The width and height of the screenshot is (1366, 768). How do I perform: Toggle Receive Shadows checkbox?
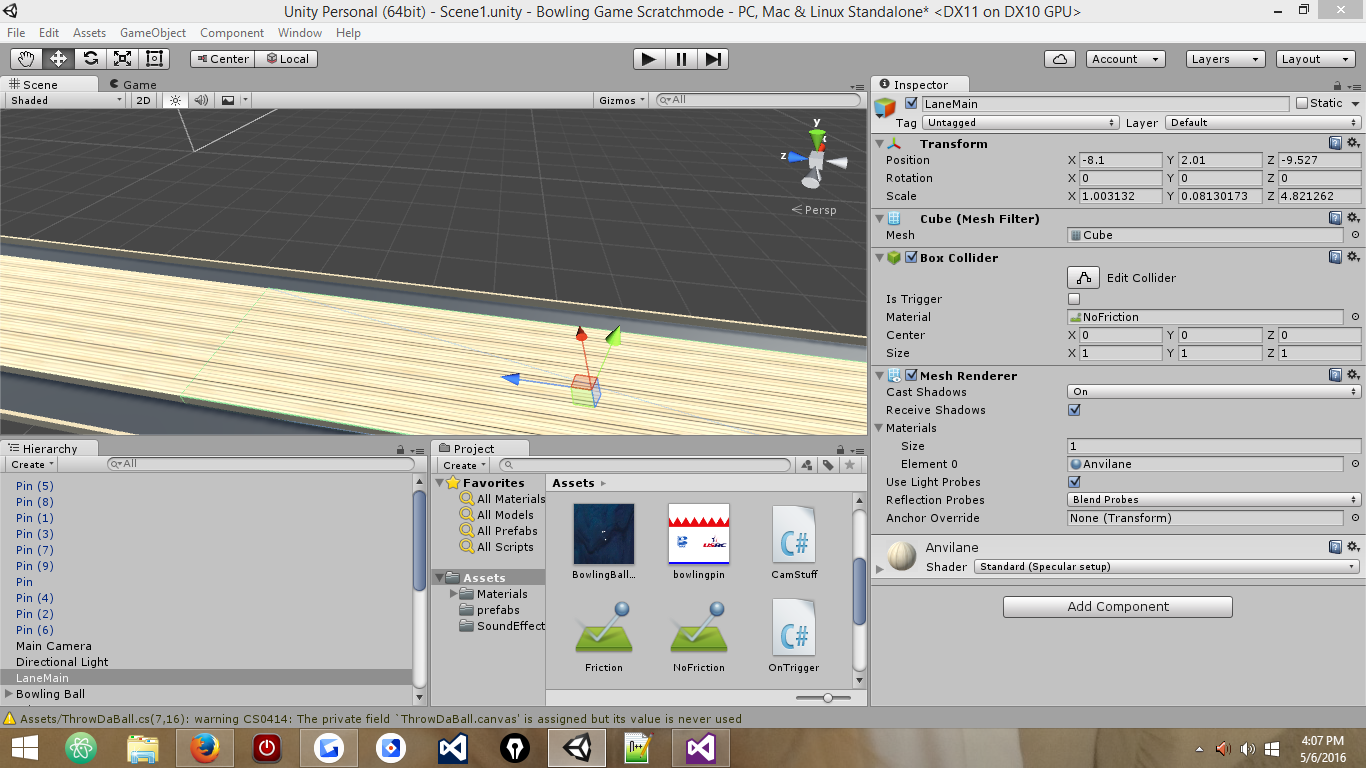click(x=1074, y=410)
